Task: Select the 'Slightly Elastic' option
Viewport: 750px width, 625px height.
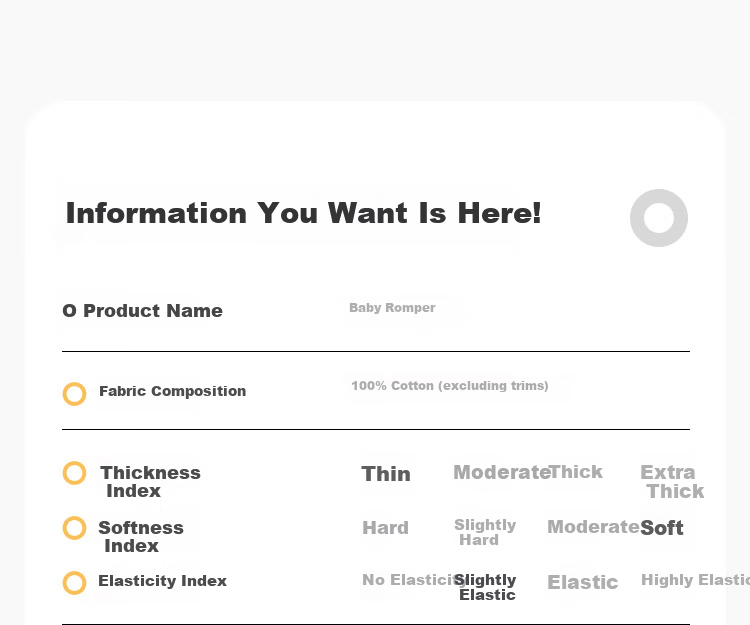Action: tap(485, 587)
